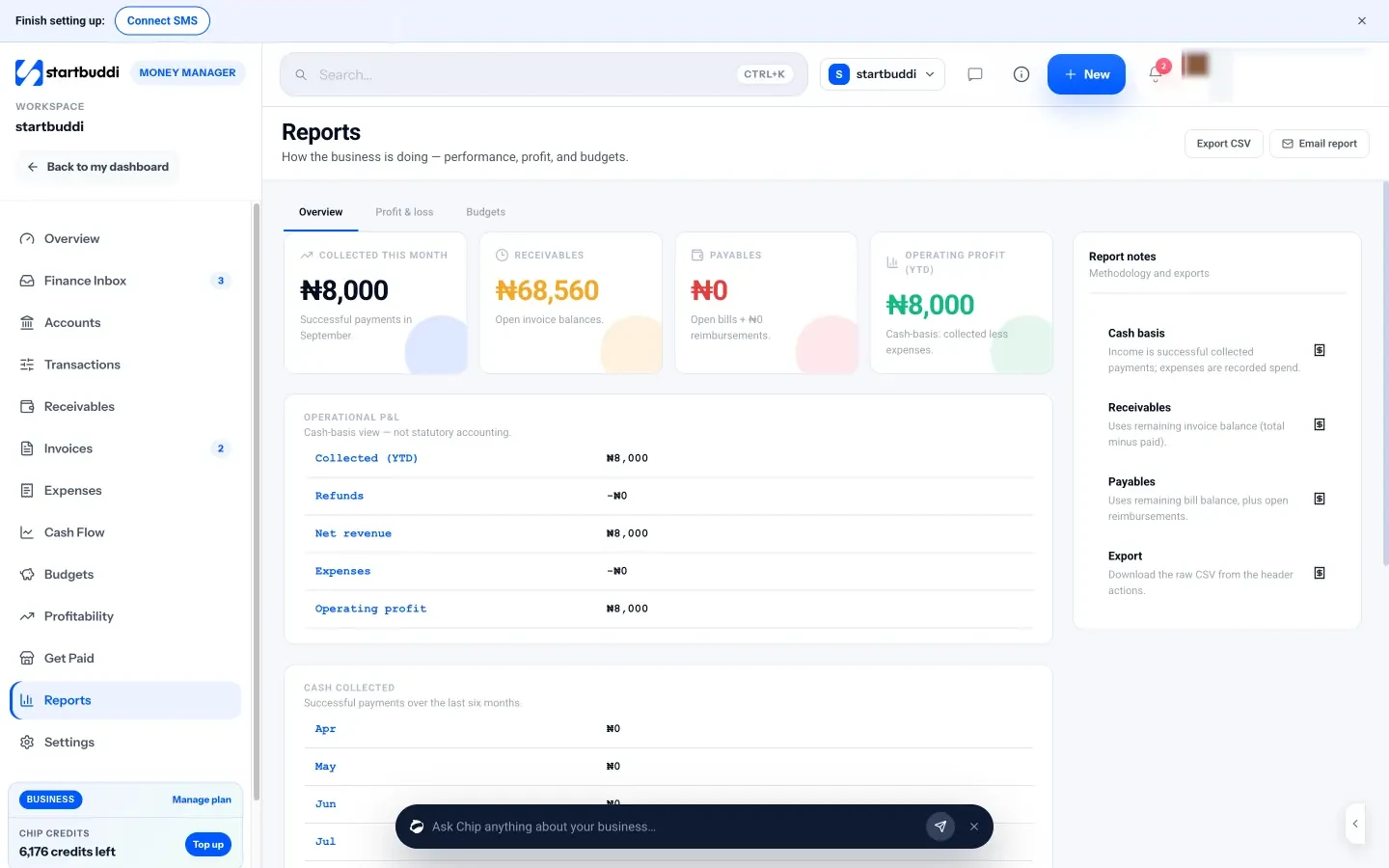This screenshot has width=1389, height=868.
Task: Open the Receivables note document icon
Action: (1320, 424)
